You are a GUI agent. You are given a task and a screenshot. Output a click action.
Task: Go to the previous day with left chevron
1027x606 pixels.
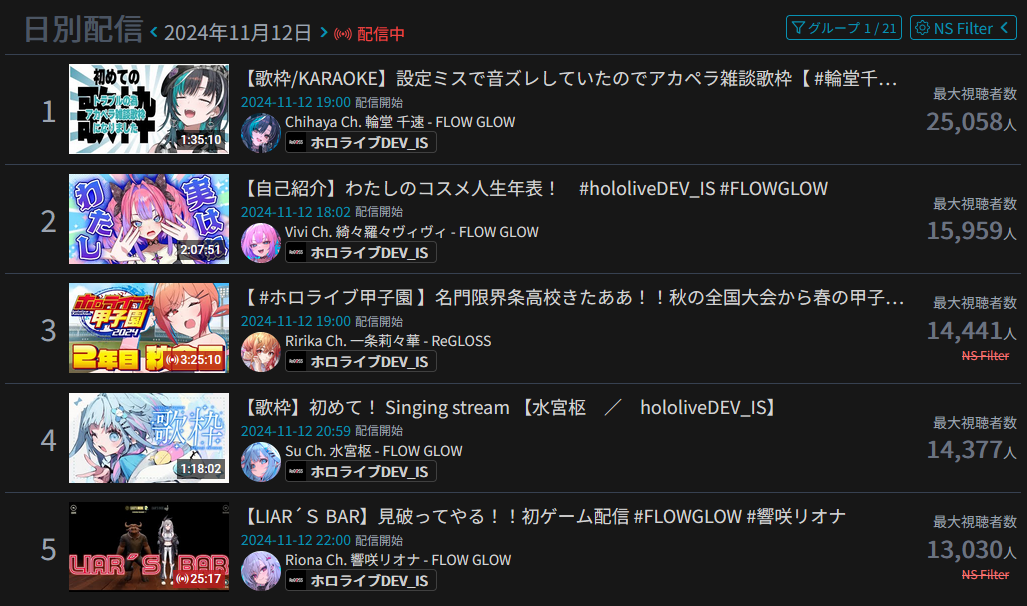tap(154, 32)
